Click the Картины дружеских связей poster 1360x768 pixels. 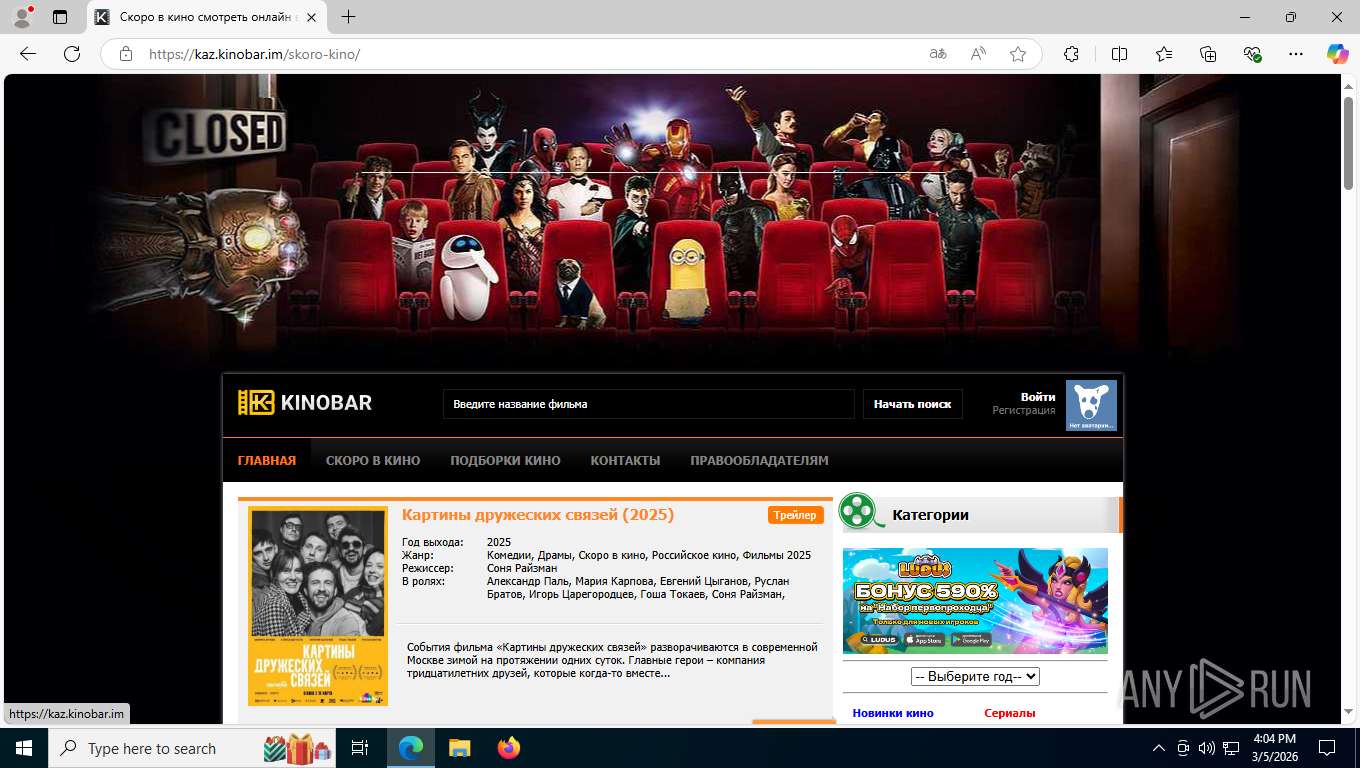[x=318, y=606]
